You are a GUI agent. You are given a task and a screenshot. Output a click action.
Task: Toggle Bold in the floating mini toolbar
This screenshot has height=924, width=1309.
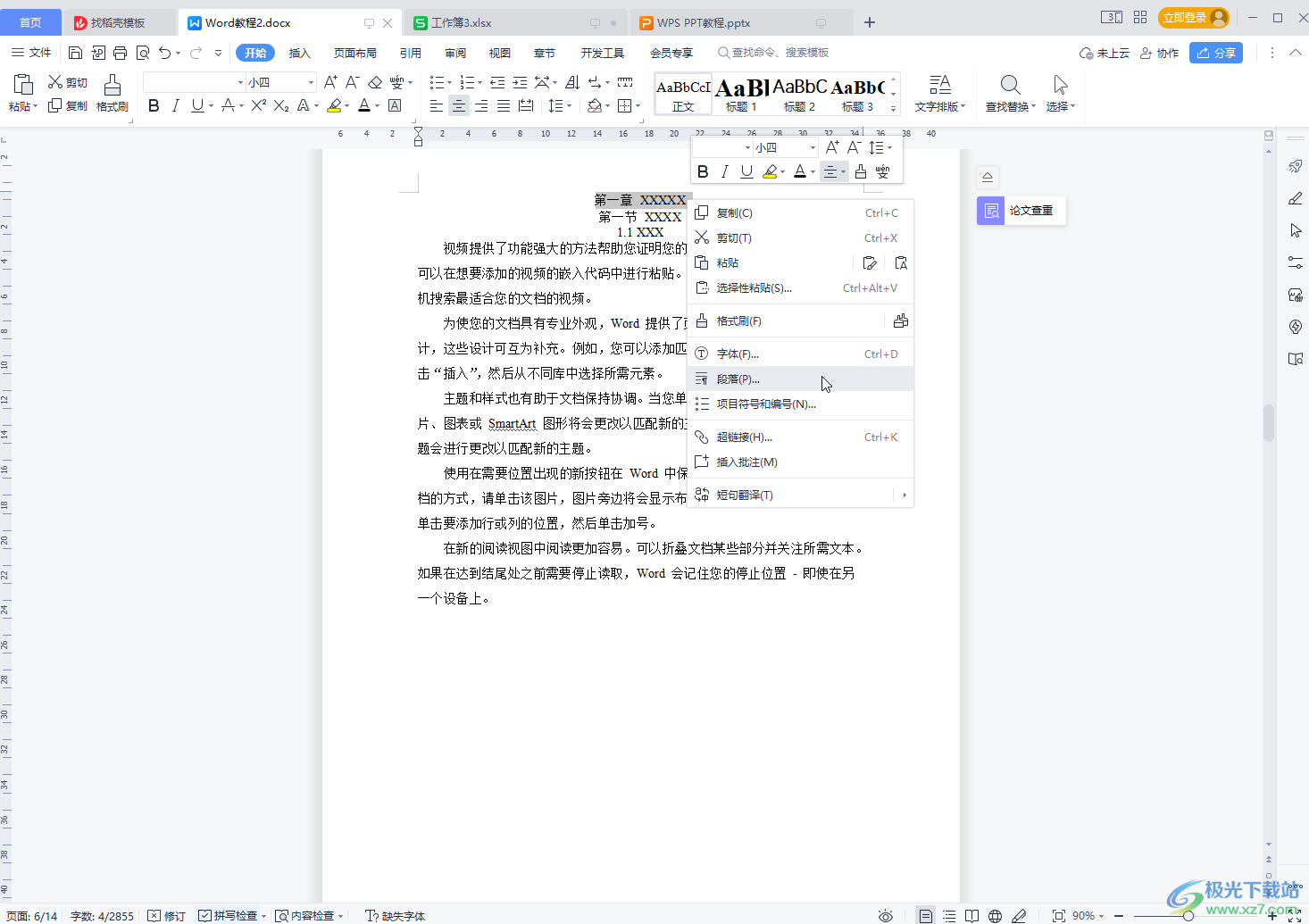tap(703, 171)
